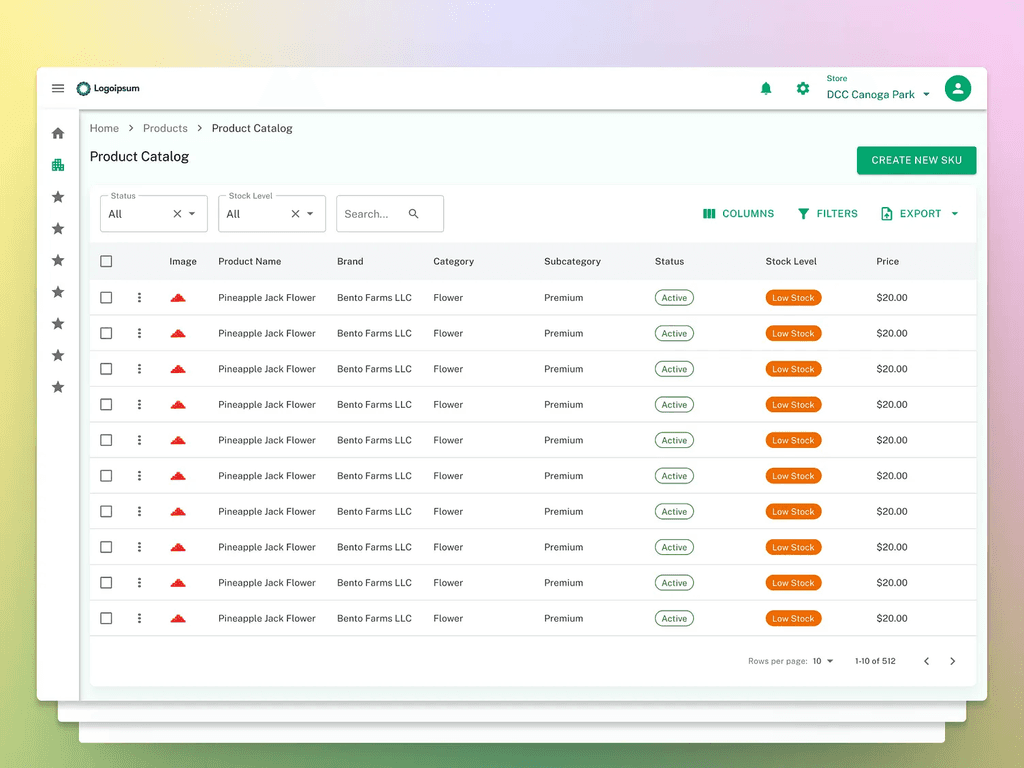Click the magnifier icon in the search box
This screenshot has width=1024, height=768.
point(413,214)
